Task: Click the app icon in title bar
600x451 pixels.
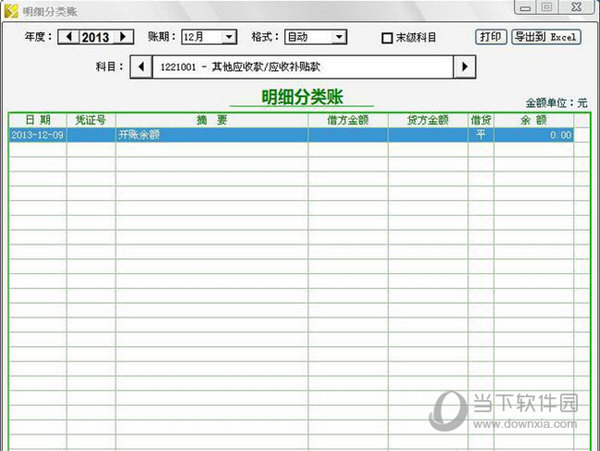Action: tap(11, 11)
